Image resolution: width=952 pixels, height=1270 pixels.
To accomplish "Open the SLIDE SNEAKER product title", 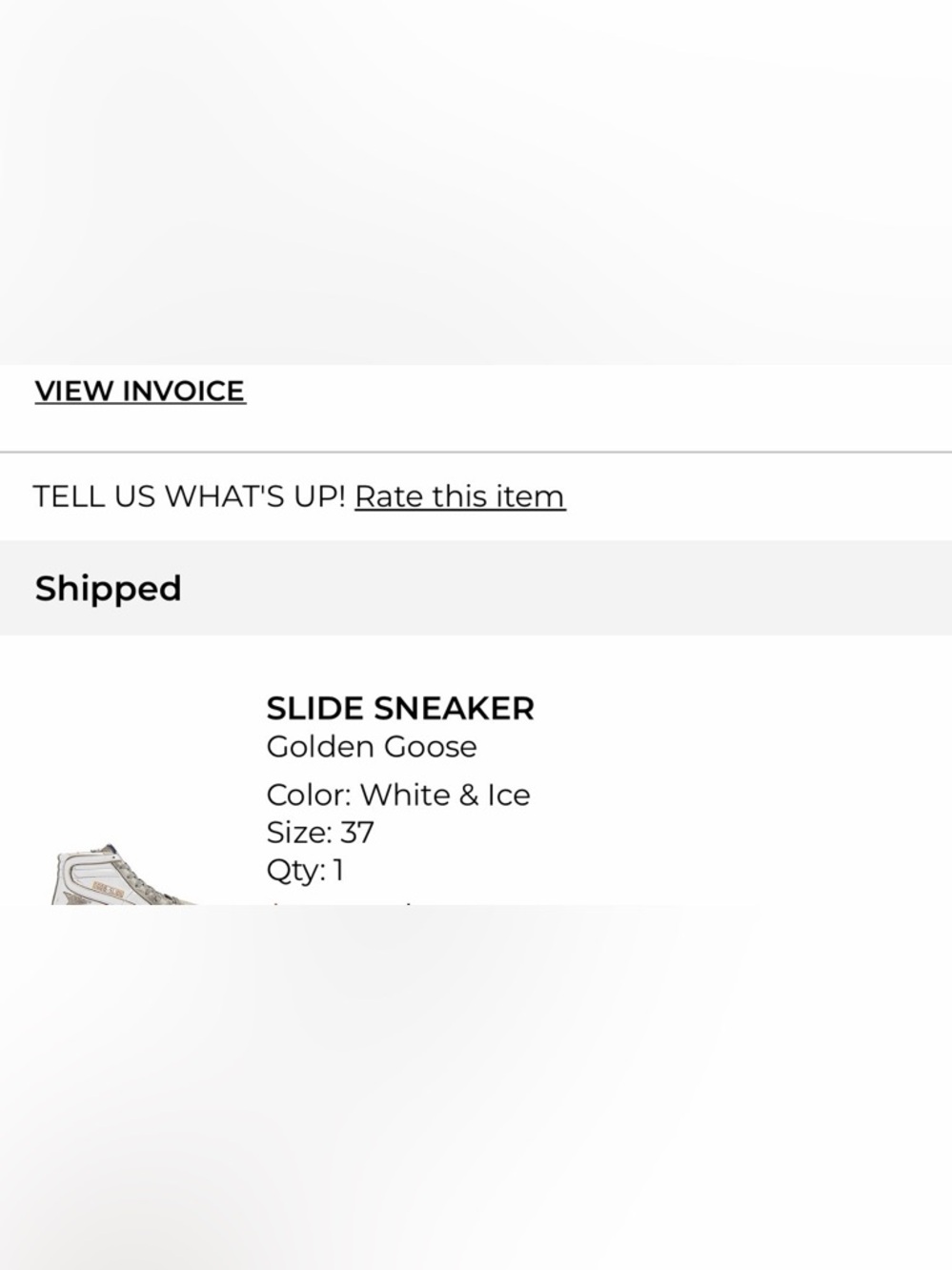I will 399,709.
